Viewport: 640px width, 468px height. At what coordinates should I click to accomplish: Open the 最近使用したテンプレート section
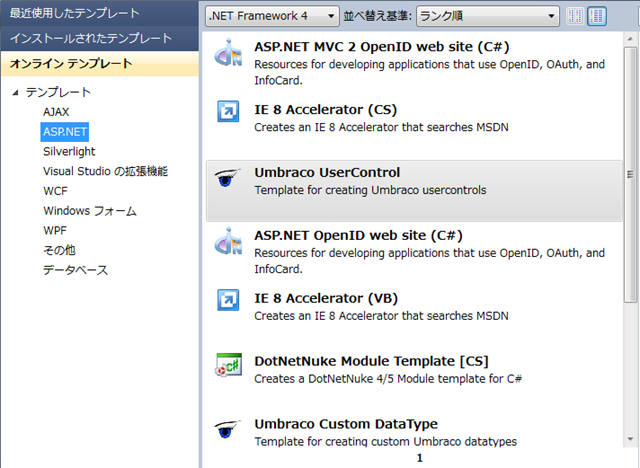[x=100, y=13]
